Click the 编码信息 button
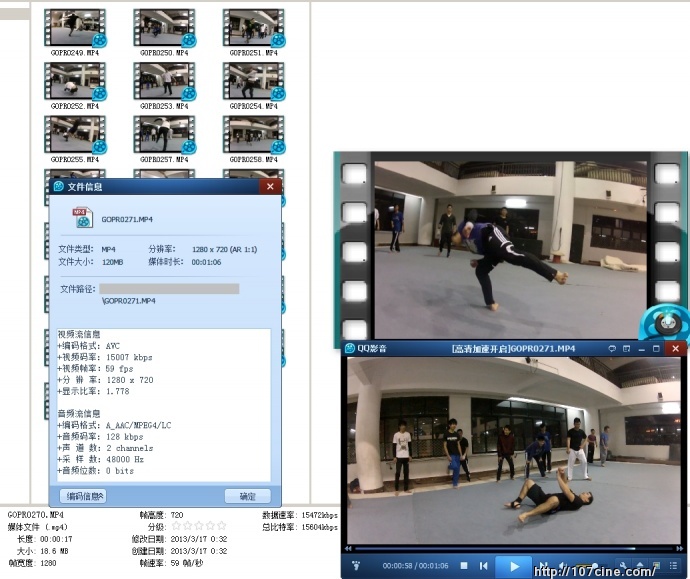 [x=86, y=496]
